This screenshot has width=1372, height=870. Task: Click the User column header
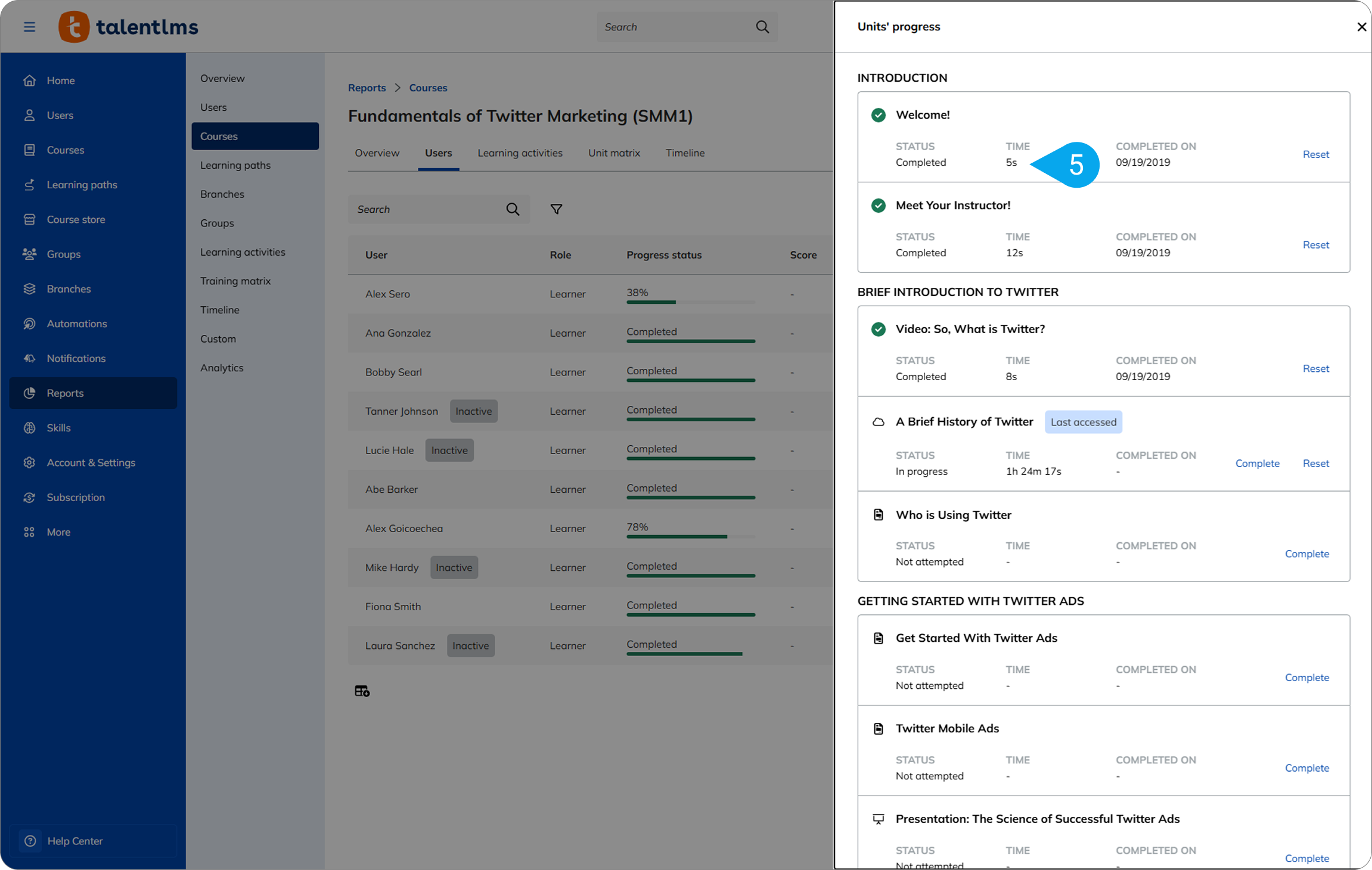click(376, 255)
